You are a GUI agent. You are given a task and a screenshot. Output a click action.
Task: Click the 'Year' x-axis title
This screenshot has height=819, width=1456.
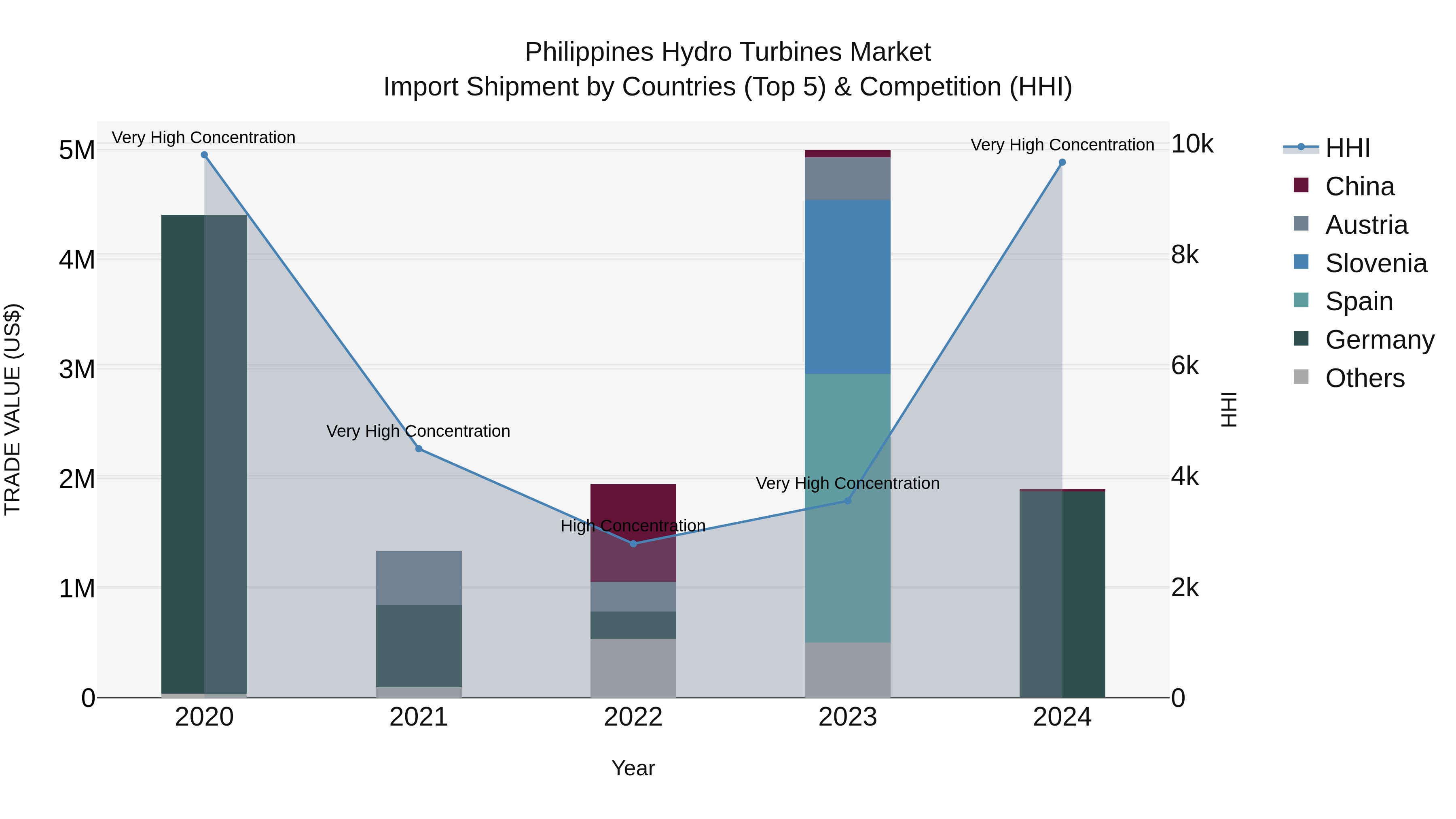click(x=633, y=769)
